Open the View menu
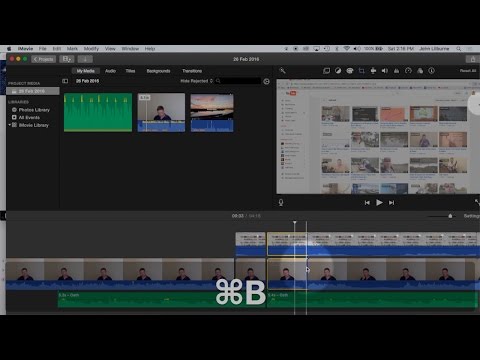Screen dimensions: 480x360 pos(110,49)
